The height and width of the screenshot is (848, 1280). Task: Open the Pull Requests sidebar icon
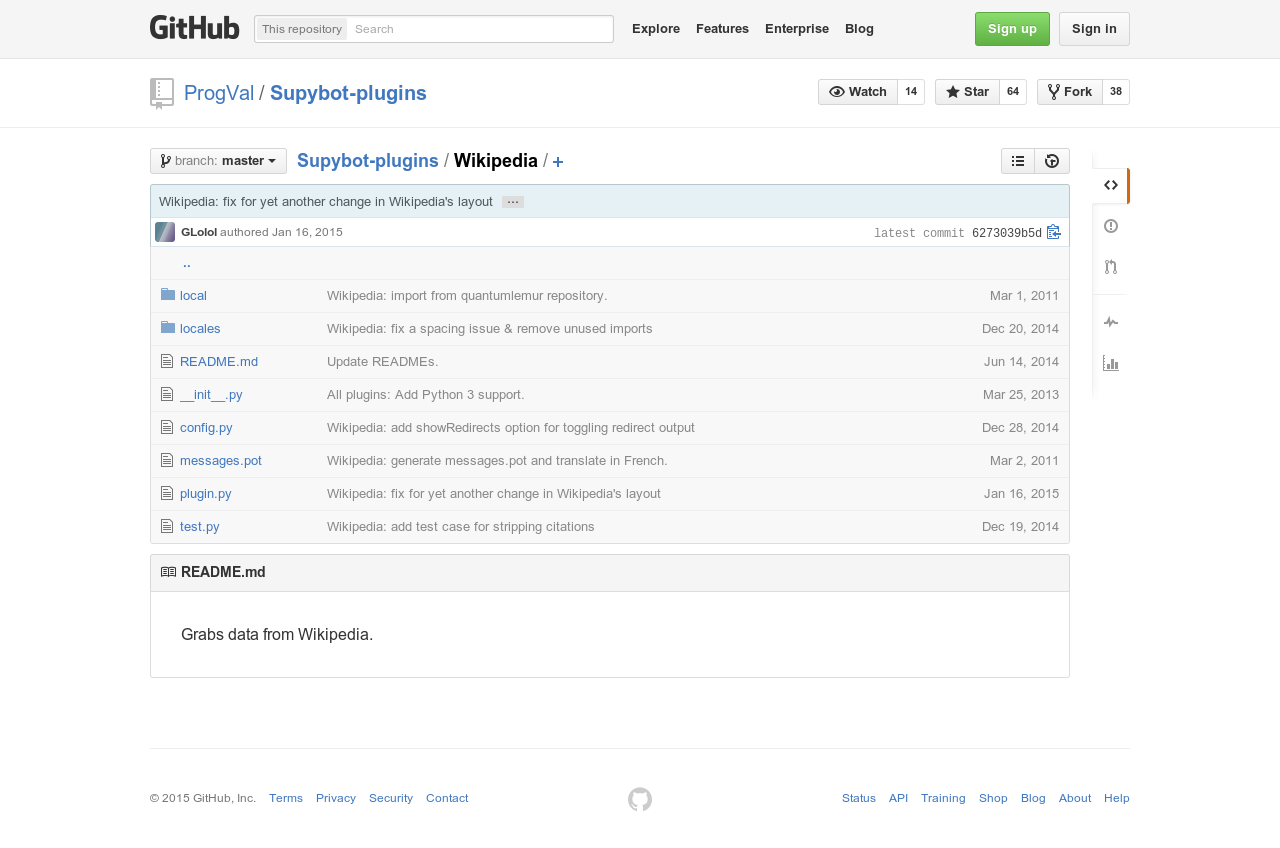pyautogui.click(x=1111, y=267)
